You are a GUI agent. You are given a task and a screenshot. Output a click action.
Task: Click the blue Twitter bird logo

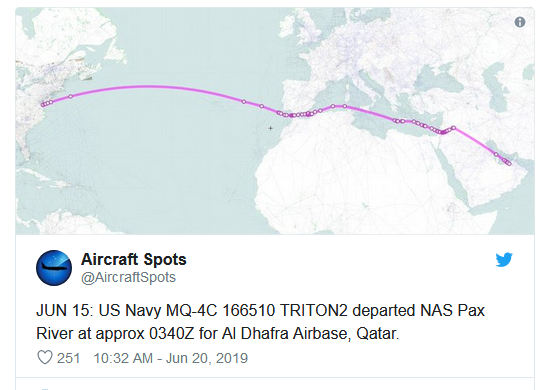504,259
